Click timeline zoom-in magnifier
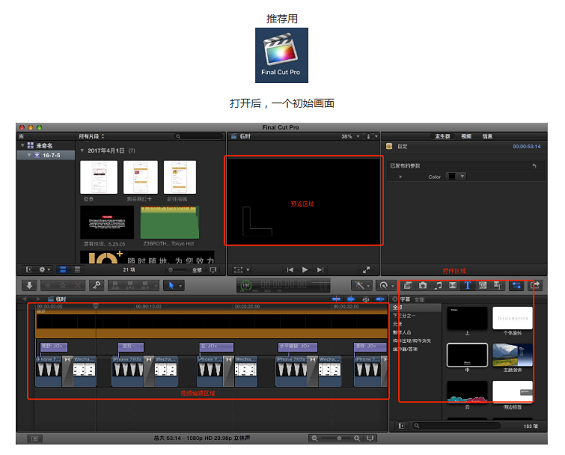Screen dimensions: 565x455 357,438
